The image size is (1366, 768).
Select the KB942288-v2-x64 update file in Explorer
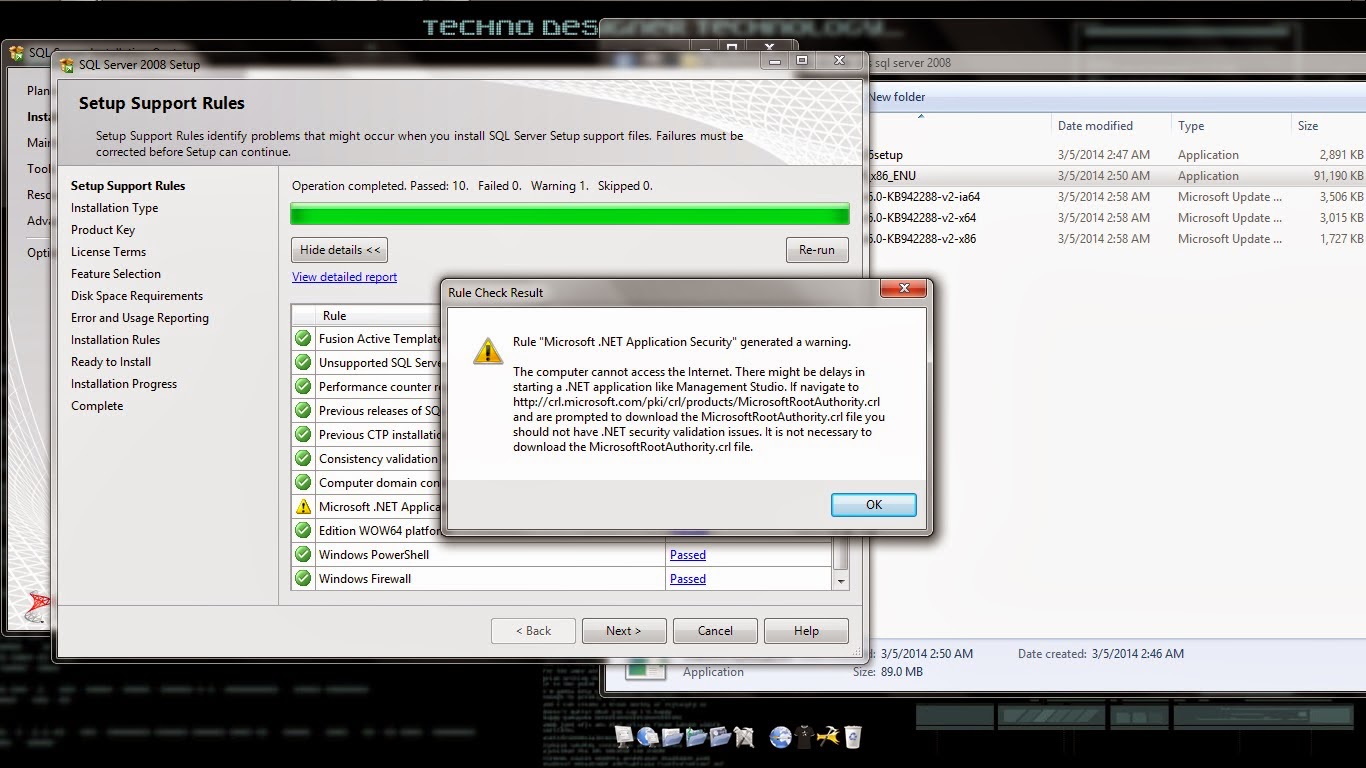tap(1116, 218)
